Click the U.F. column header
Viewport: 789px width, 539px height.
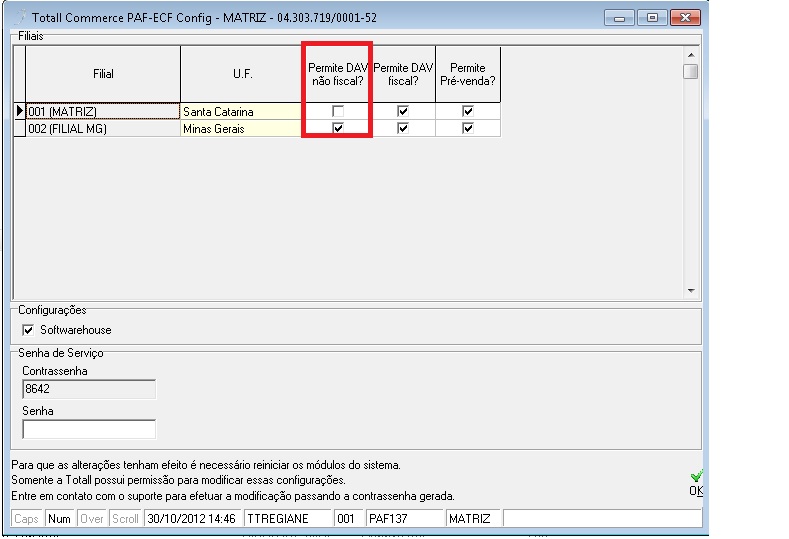(x=242, y=74)
